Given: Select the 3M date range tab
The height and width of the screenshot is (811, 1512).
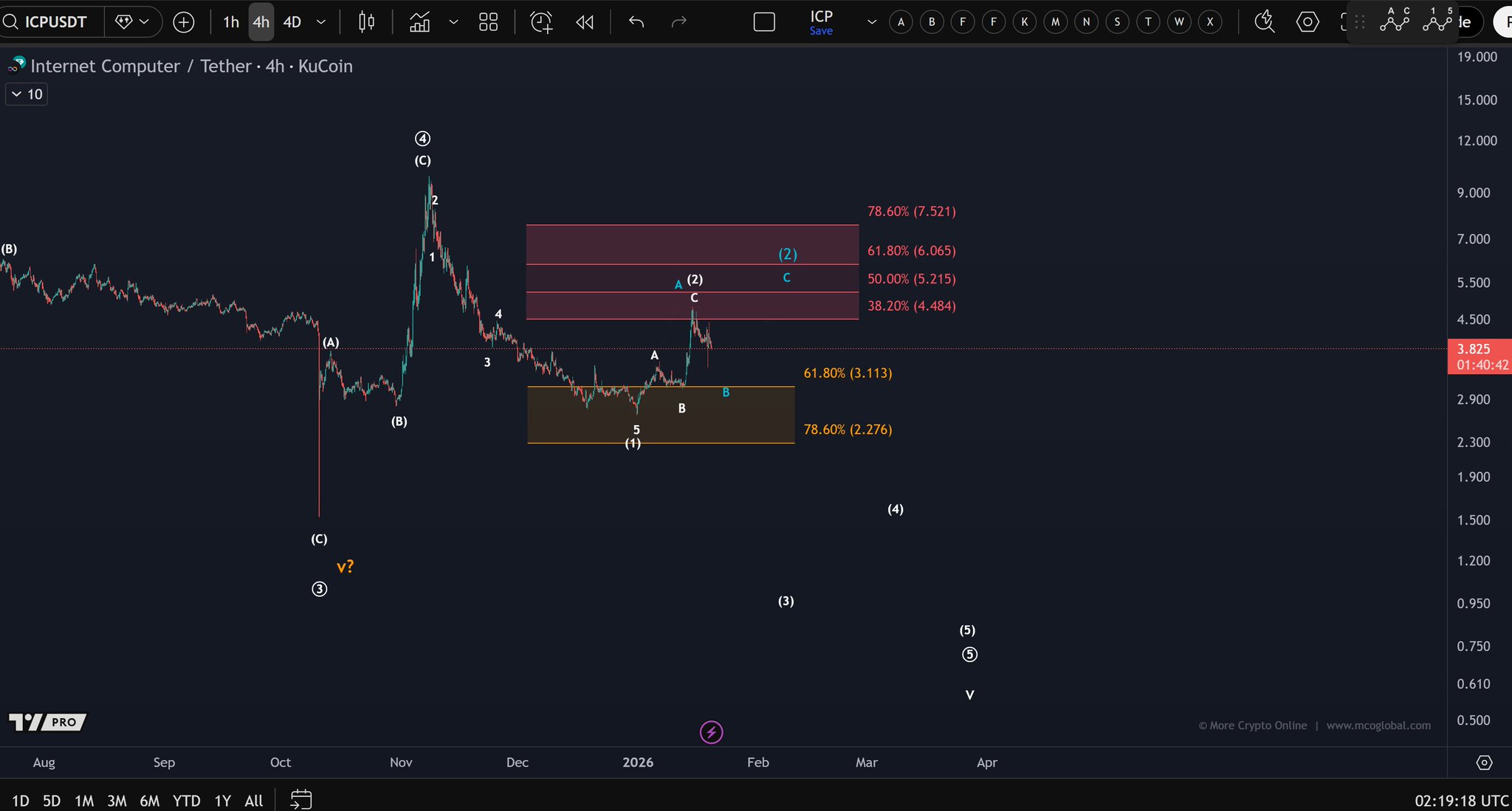Looking at the screenshot, I should (117, 801).
